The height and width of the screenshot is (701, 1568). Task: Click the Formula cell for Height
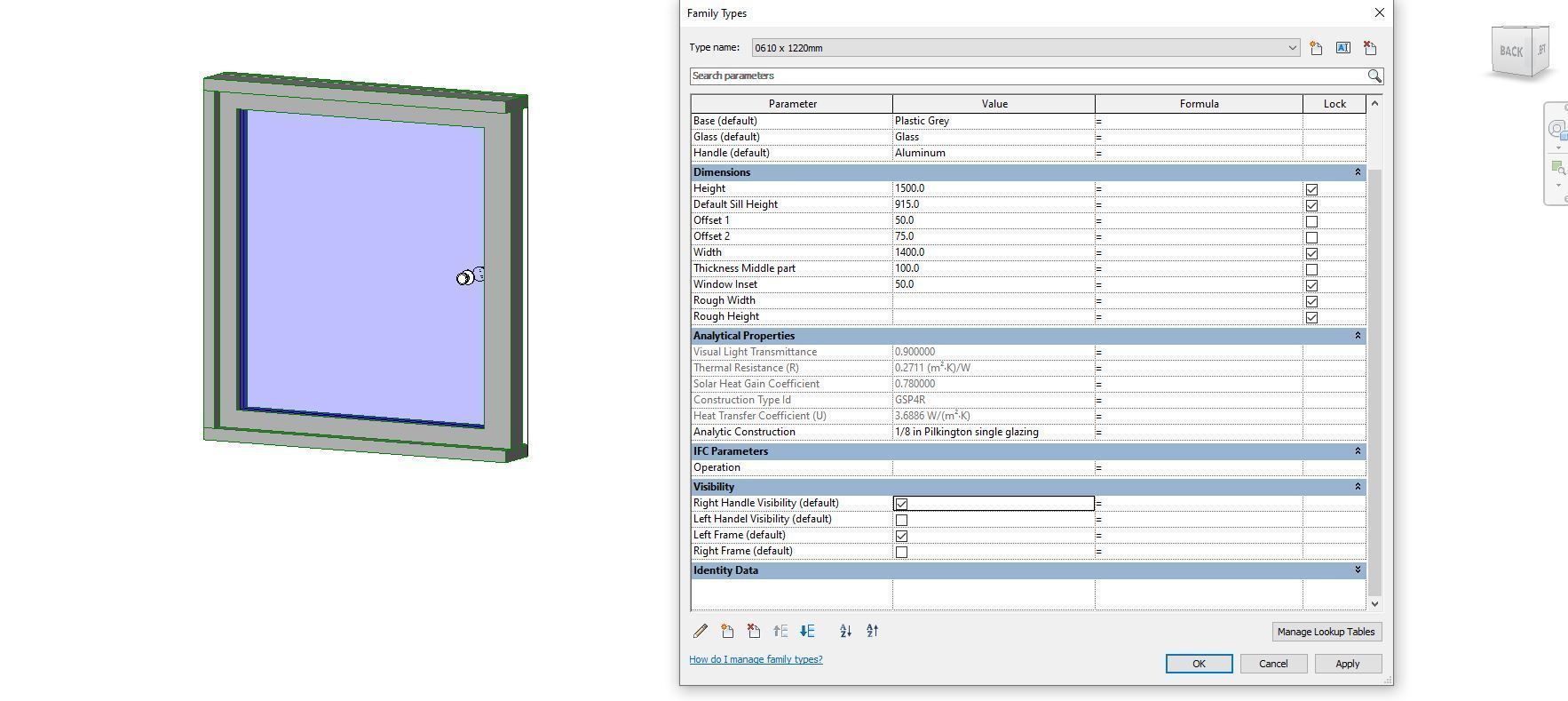coord(1199,188)
